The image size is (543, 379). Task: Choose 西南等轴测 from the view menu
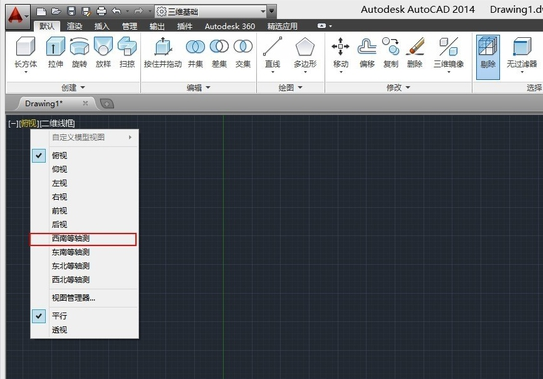[83, 239]
